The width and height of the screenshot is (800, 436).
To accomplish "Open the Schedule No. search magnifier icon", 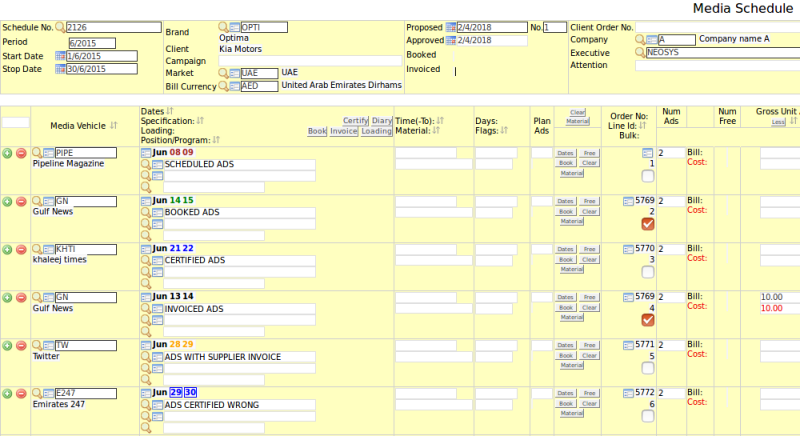I will (60, 27).
